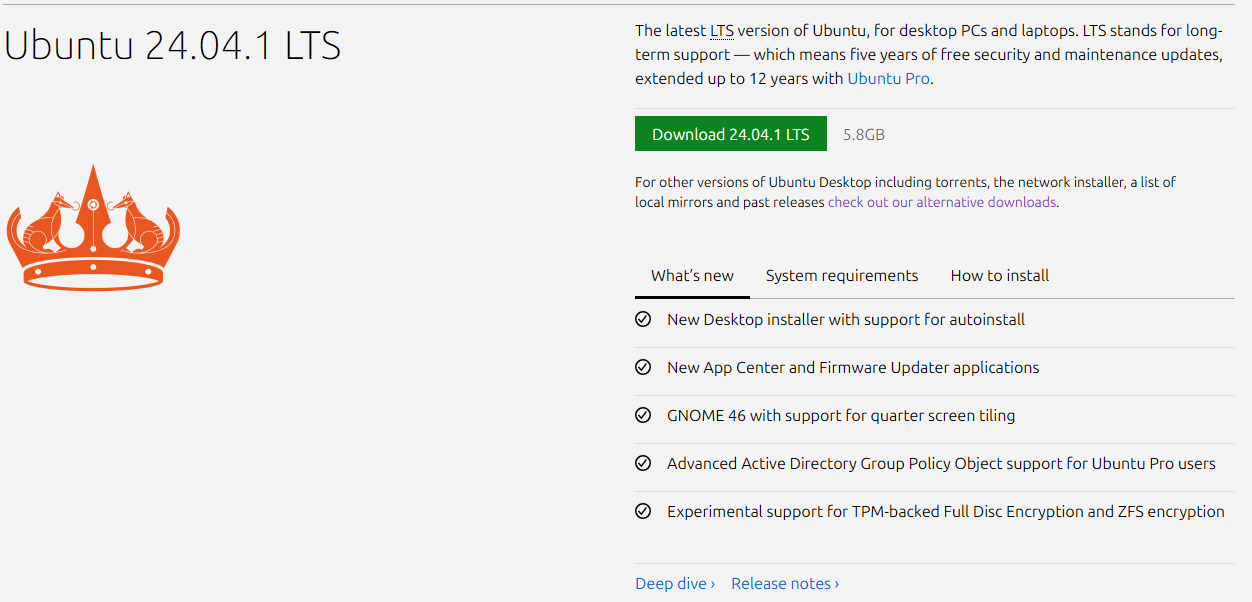This screenshot has height=602, width=1252.
Task: Click 'New App Center and Firmware Updater applications'
Action: click(853, 368)
